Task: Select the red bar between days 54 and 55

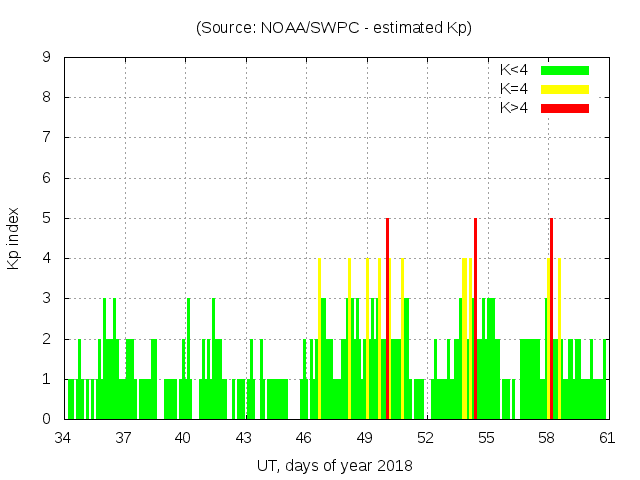Action: pyautogui.click(x=475, y=320)
